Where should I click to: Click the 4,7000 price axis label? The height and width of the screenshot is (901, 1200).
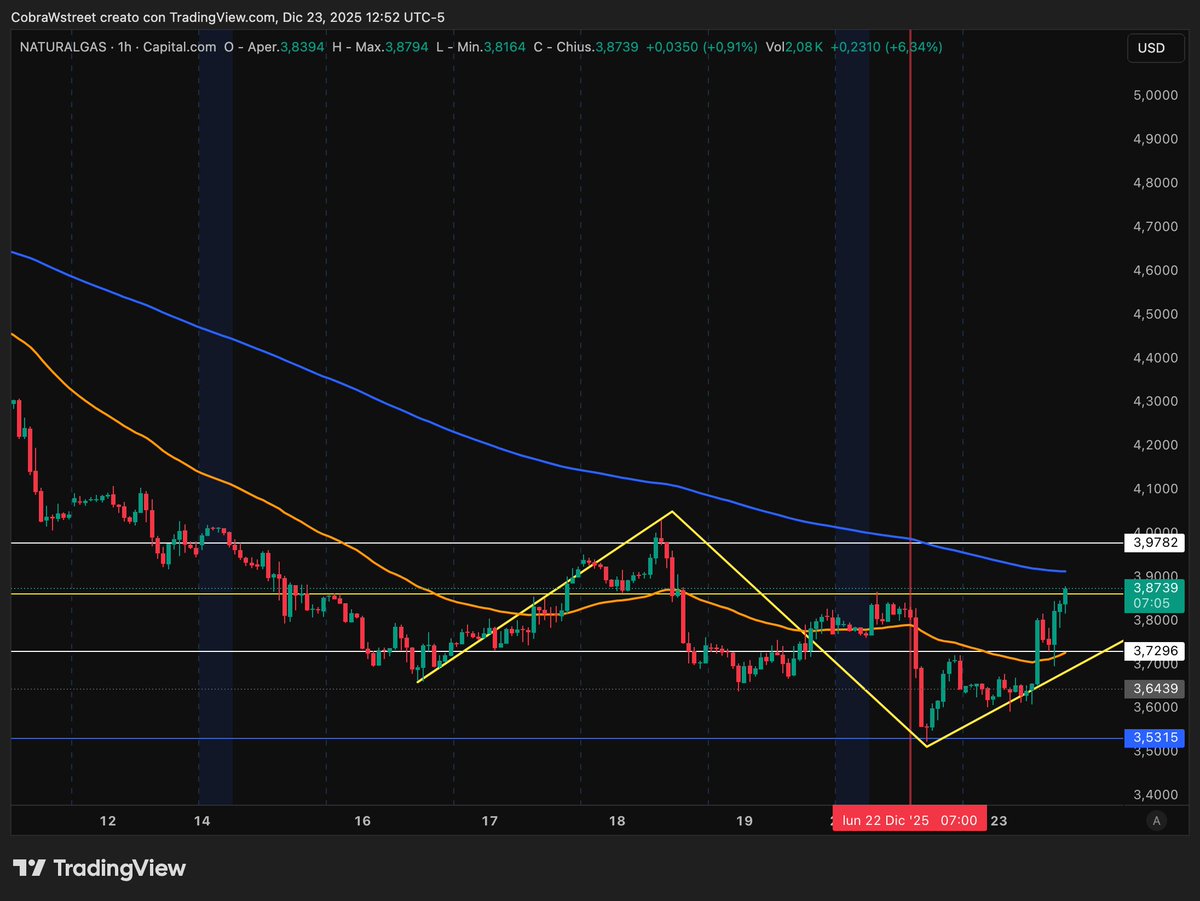[1154, 227]
